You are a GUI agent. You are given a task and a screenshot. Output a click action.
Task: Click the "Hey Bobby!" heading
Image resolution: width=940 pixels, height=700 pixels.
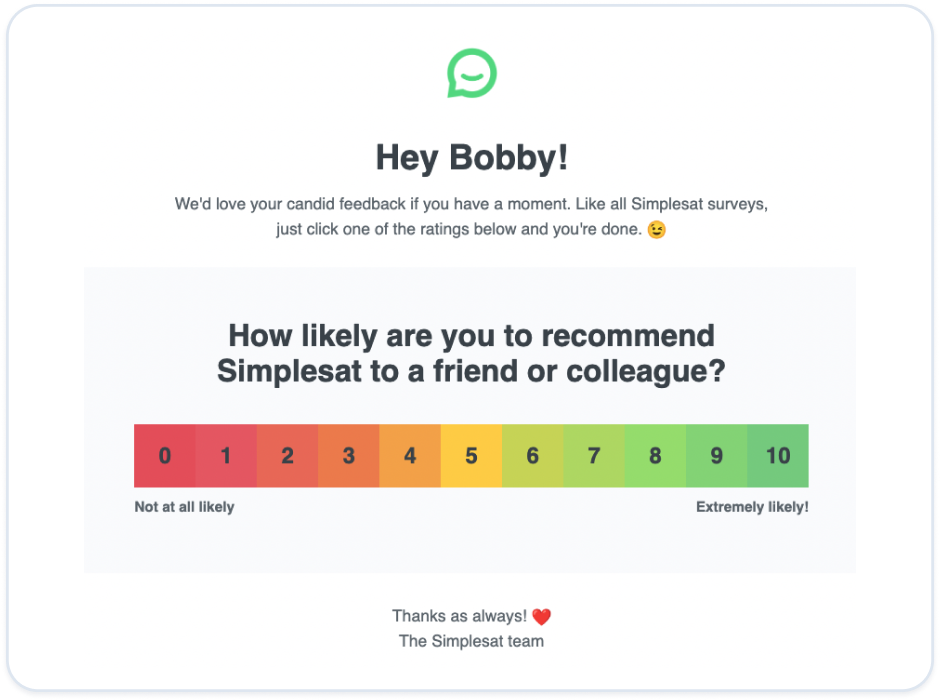471,157
